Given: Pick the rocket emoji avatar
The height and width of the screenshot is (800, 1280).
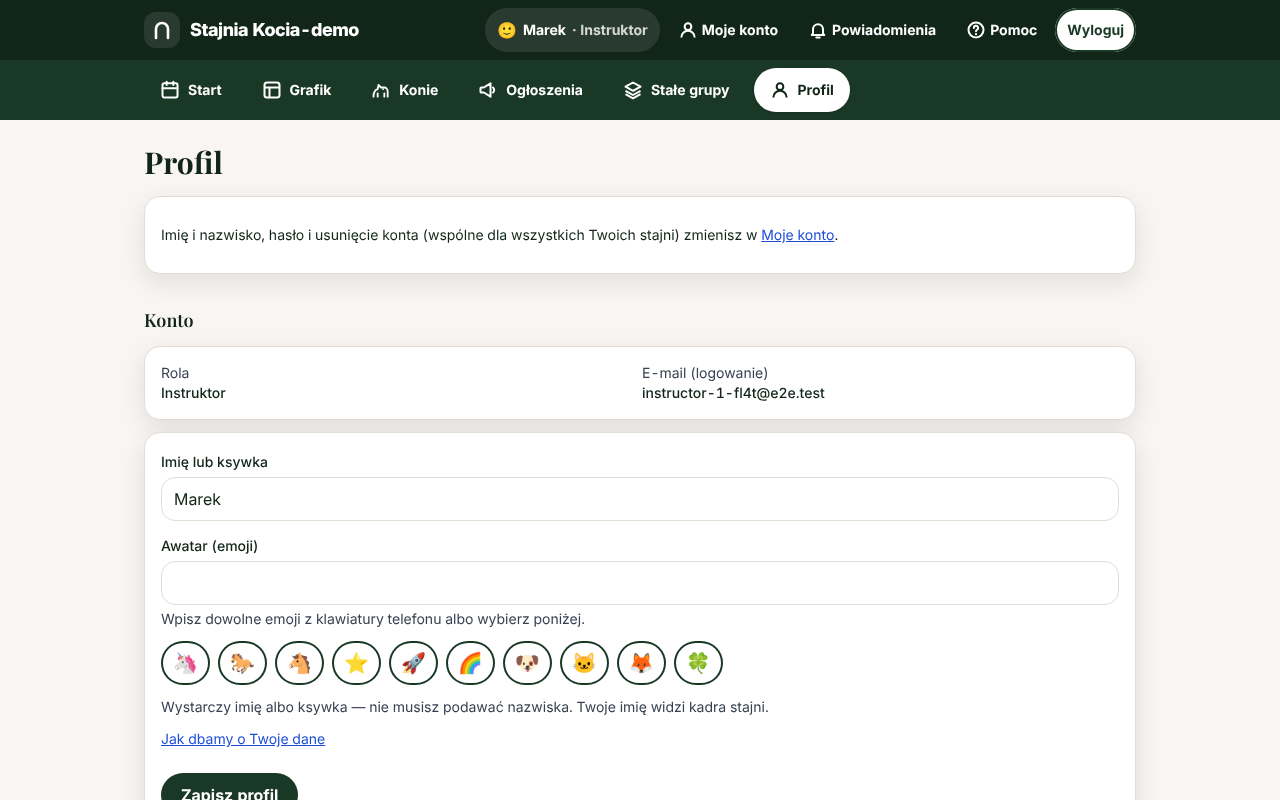Looking at the screenshot, I should (x=413, y=663).
